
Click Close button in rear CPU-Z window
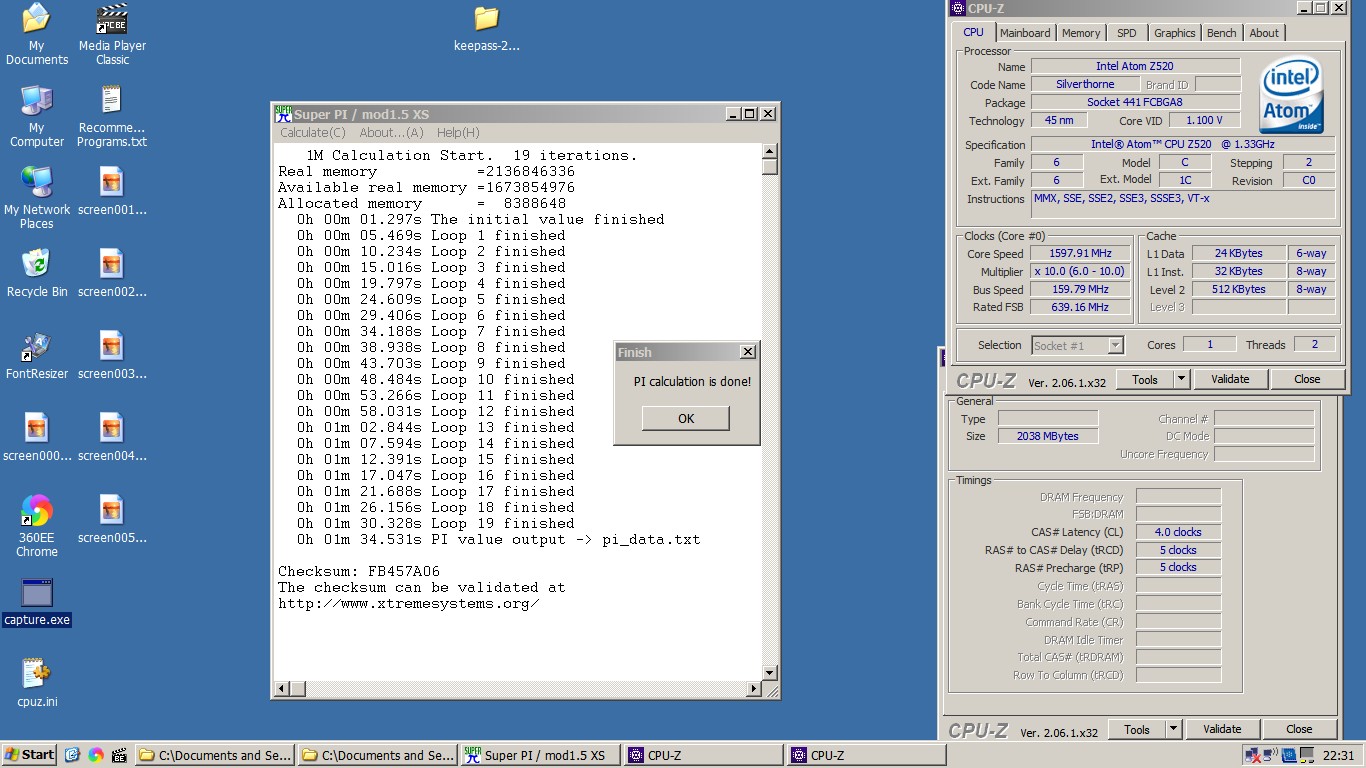1299,729
